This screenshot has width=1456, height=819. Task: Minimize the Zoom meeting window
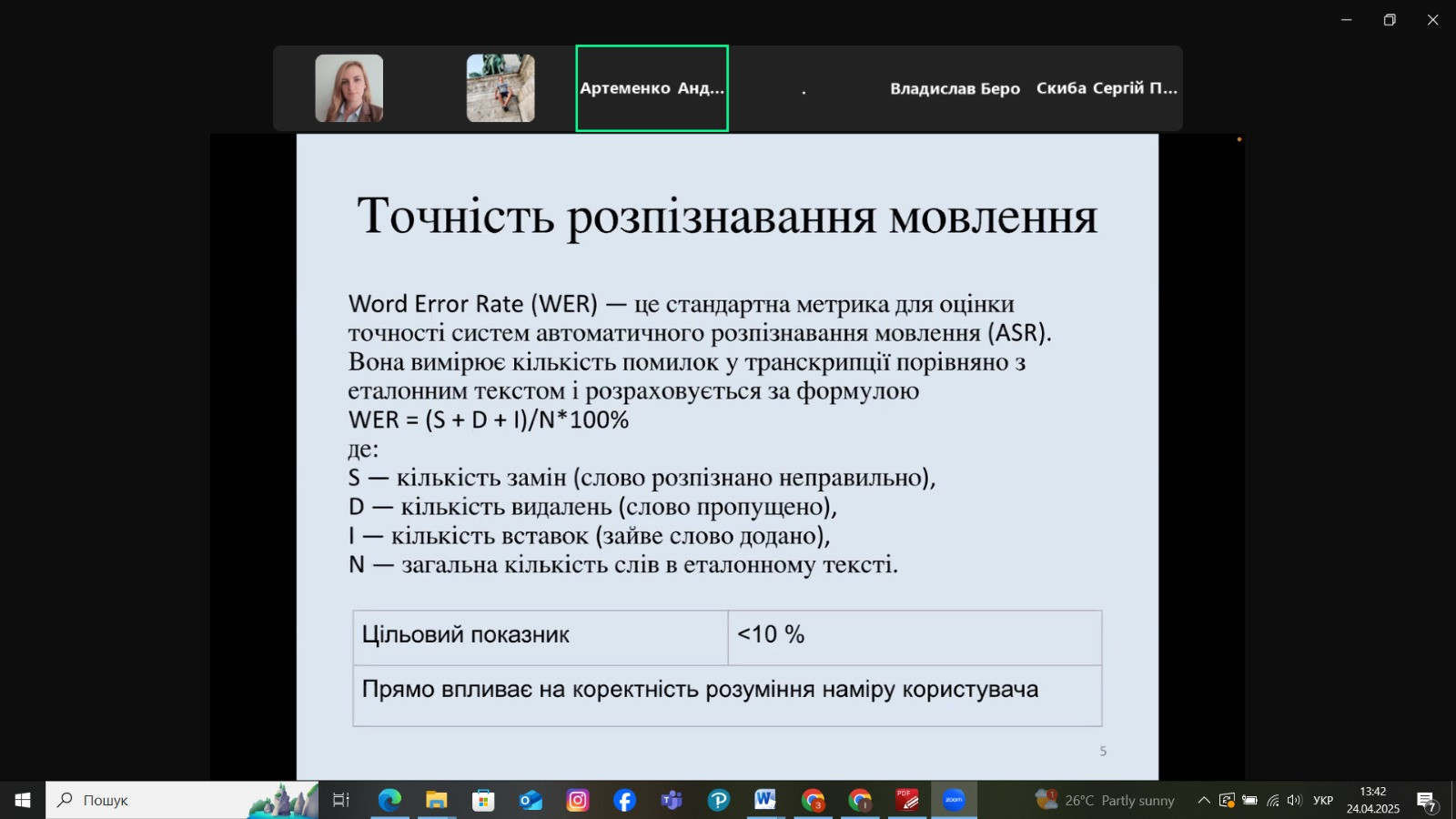point(1347,20)
